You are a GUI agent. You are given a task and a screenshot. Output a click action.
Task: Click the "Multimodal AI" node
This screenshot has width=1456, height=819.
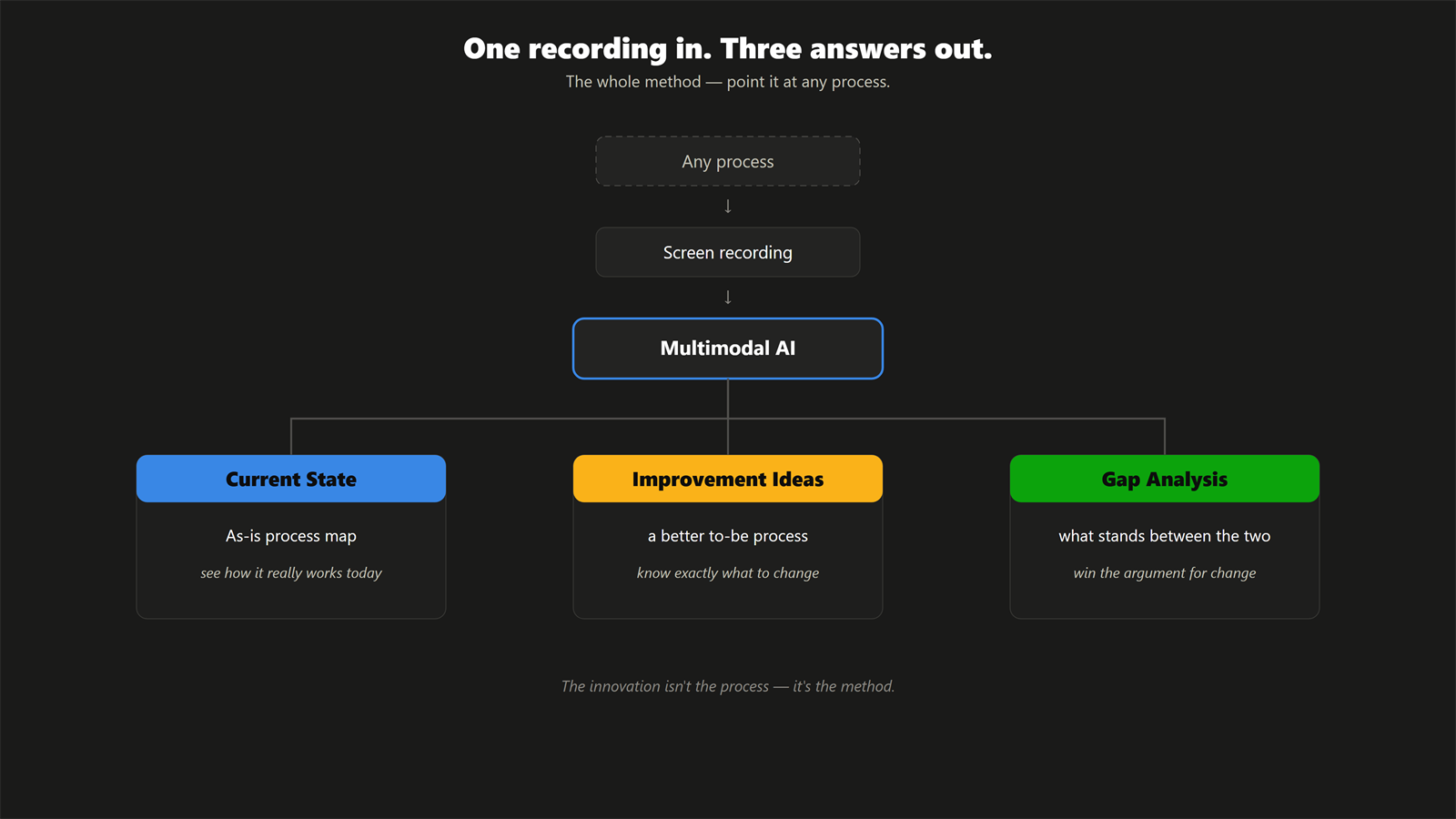[x=728, y=349]
